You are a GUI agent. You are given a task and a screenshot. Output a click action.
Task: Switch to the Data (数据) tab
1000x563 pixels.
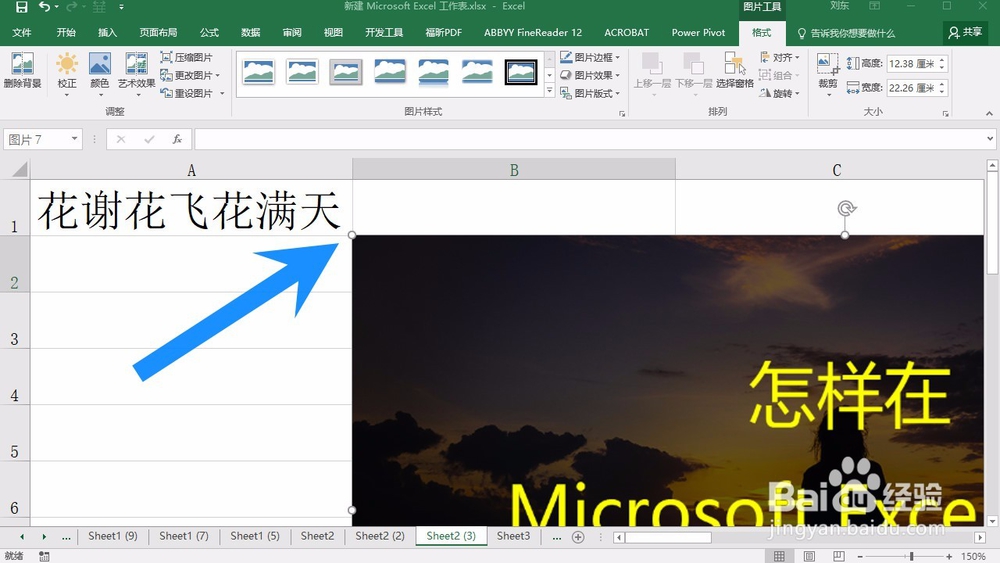click(251, 33)
